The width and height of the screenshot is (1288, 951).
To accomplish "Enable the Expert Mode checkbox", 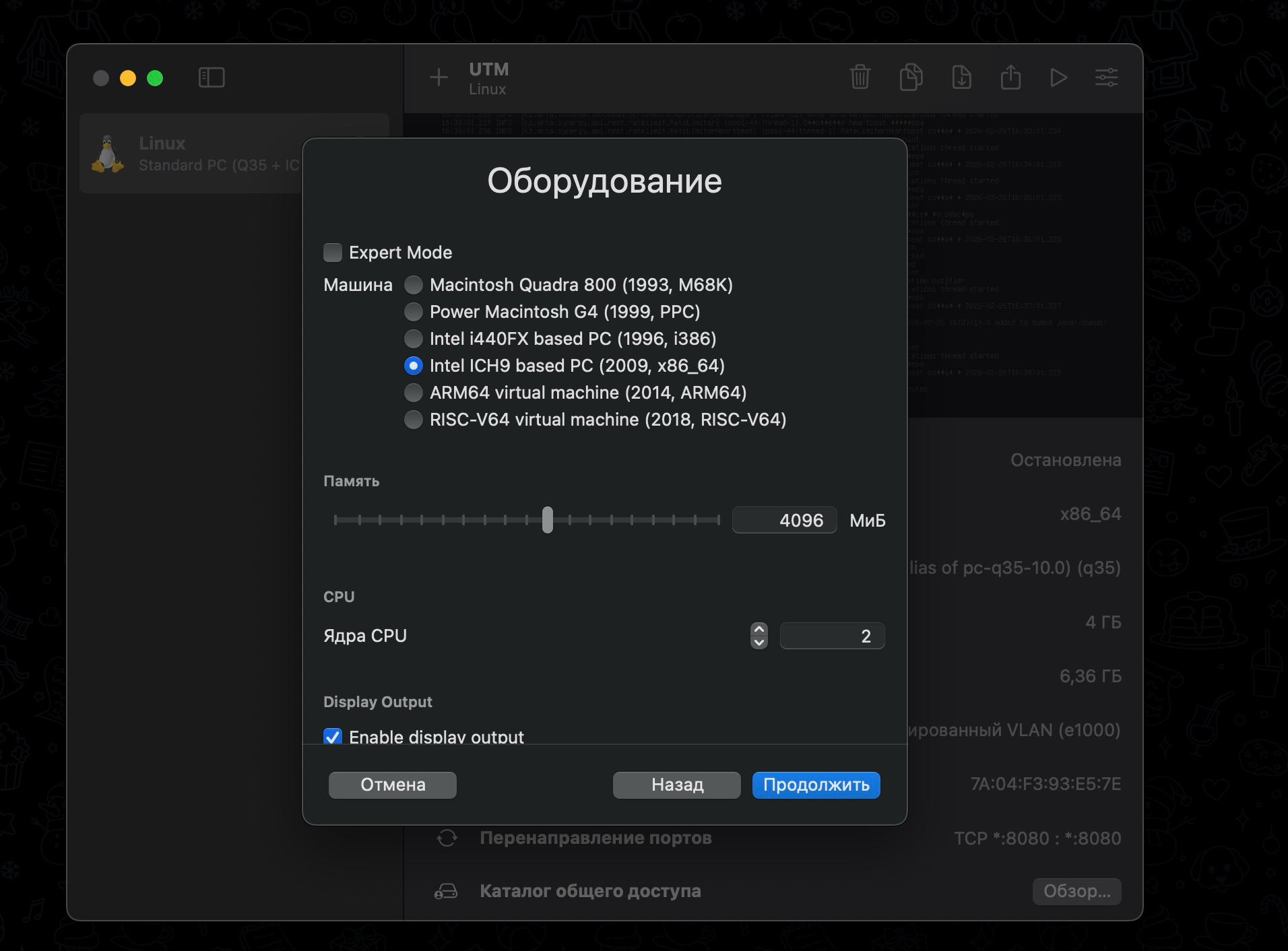I will coord(333,253).
